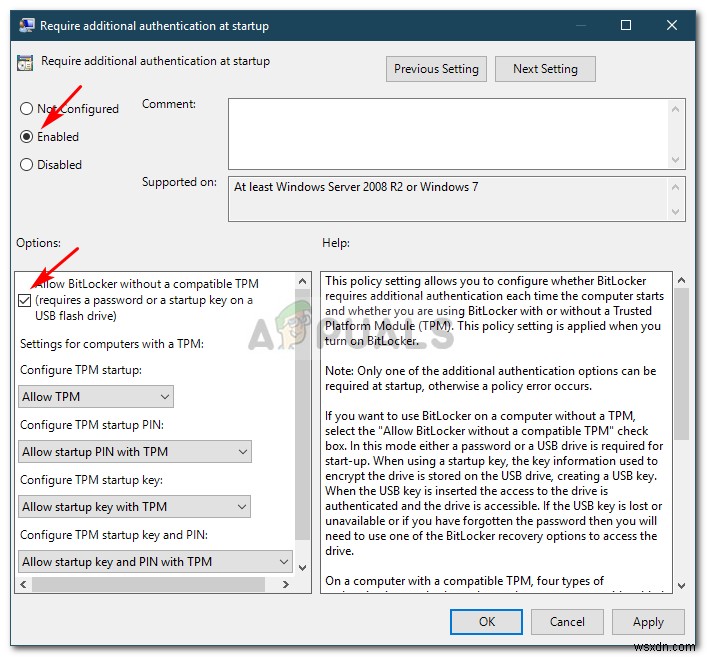Select the Disabled radio button
707x657 pixels.
pos(27,165)
